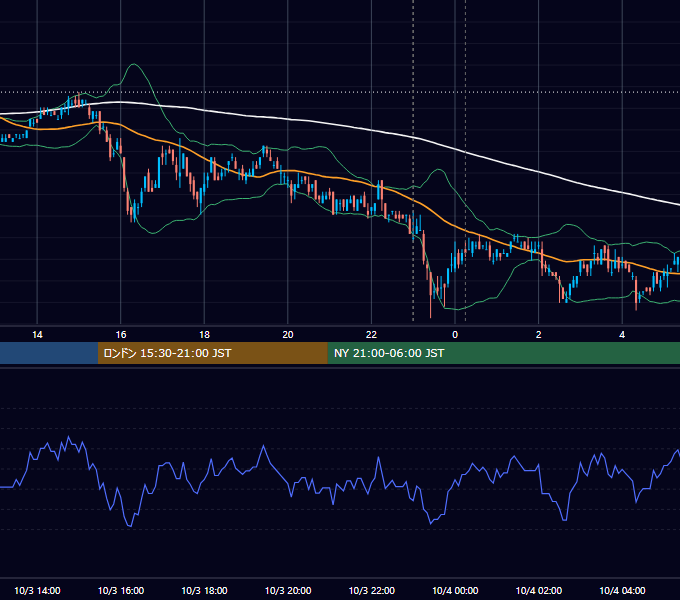Click the blue session bar before London

49,353
